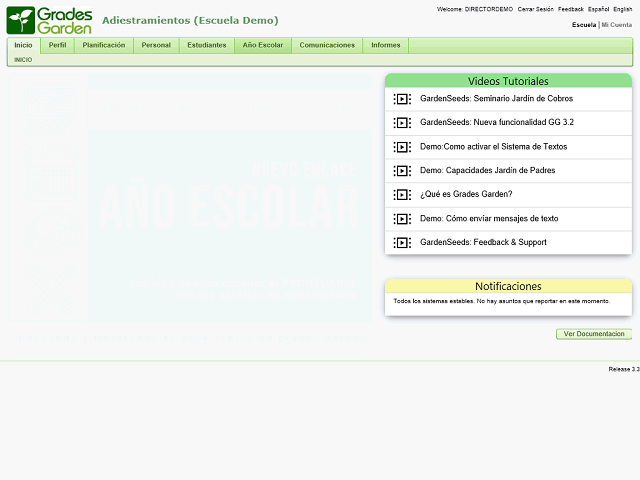The width and height of the screenshot is (640, 480).
Task: Open GardenSeeds: Seminario Jardín de Cobros video
Action: [496, 99]
